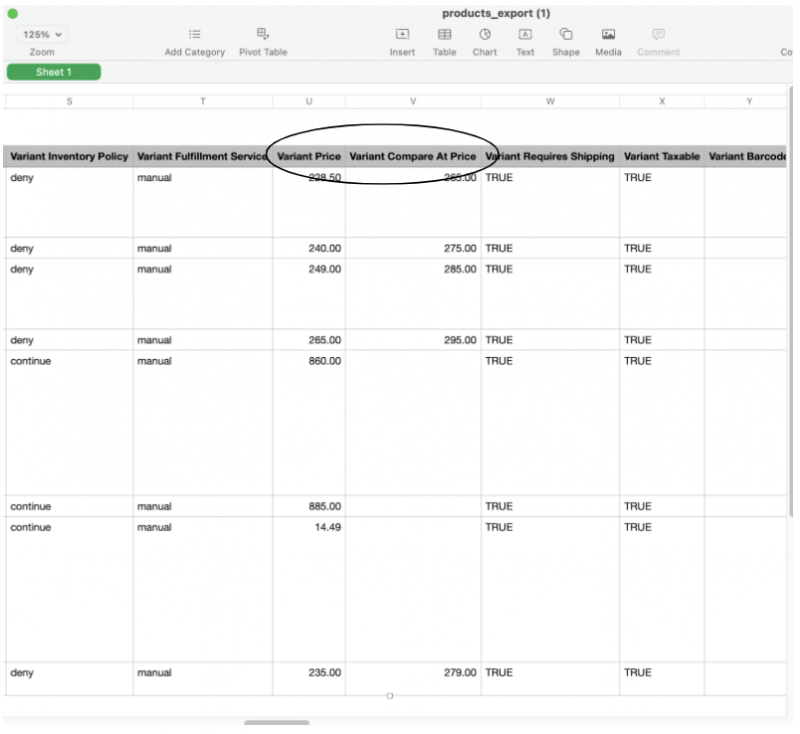
Task: Select the Sheet 1 tab
Action: point(54,72)
